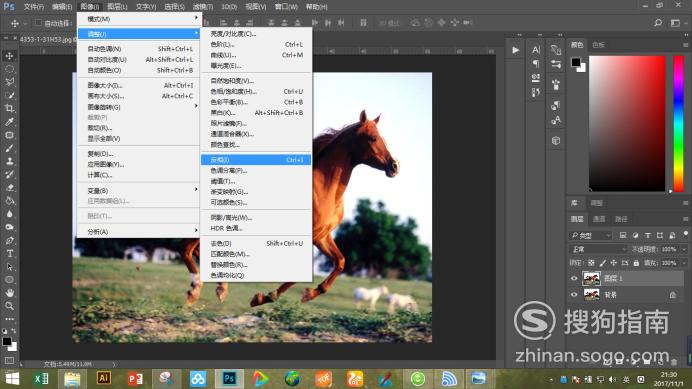
Task: Switch to the 通道 channels tab
Action: (x=599, y=219)
